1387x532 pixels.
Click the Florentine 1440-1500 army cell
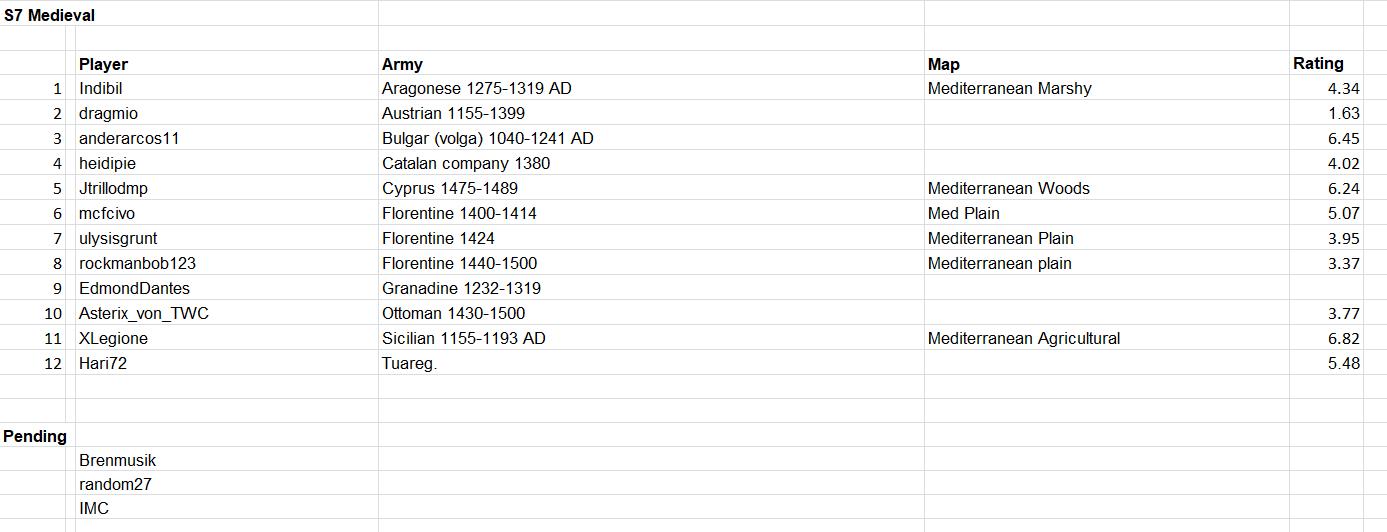pos(651,263)
